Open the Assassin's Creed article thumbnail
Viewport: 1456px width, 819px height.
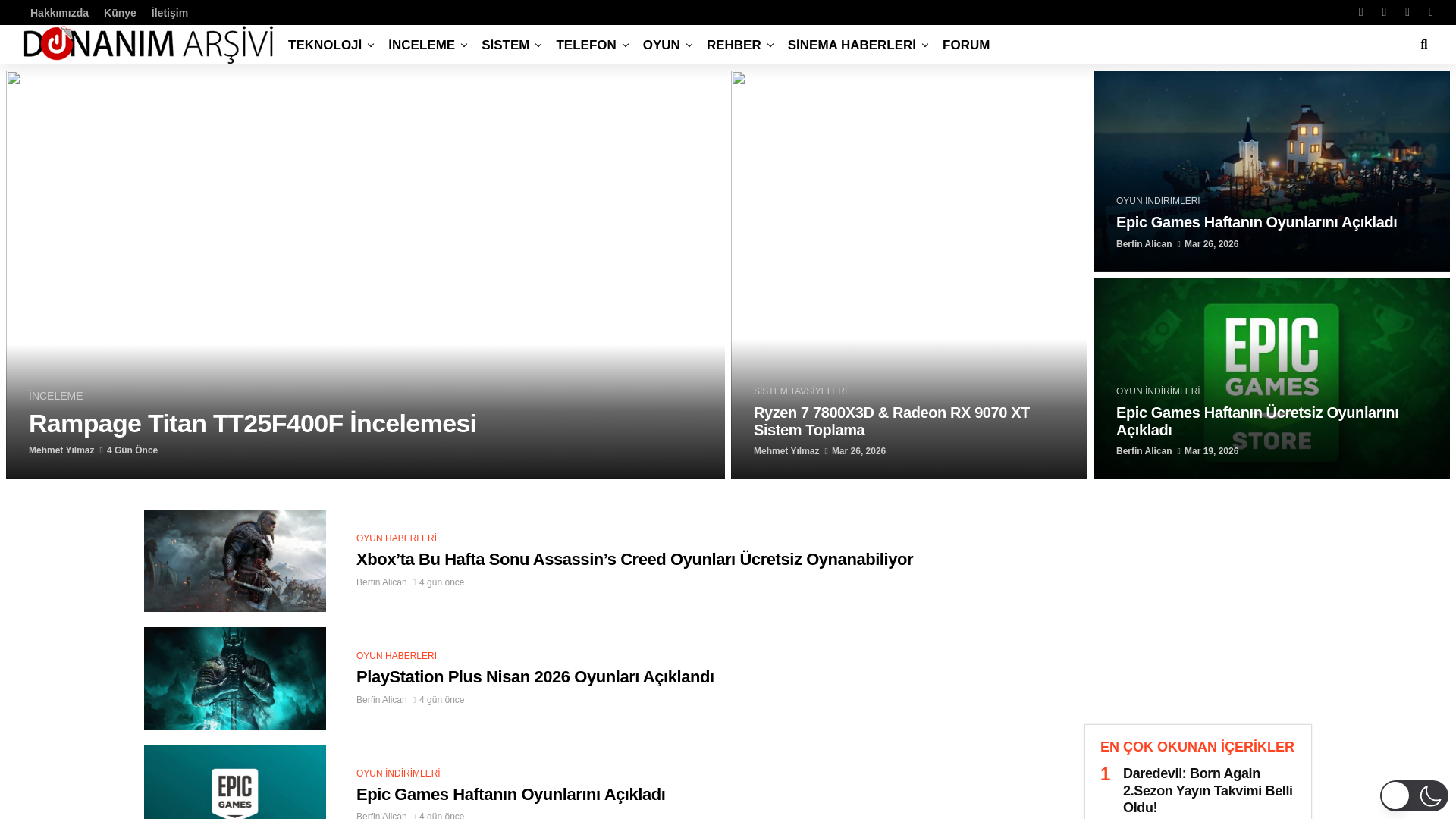235,560
